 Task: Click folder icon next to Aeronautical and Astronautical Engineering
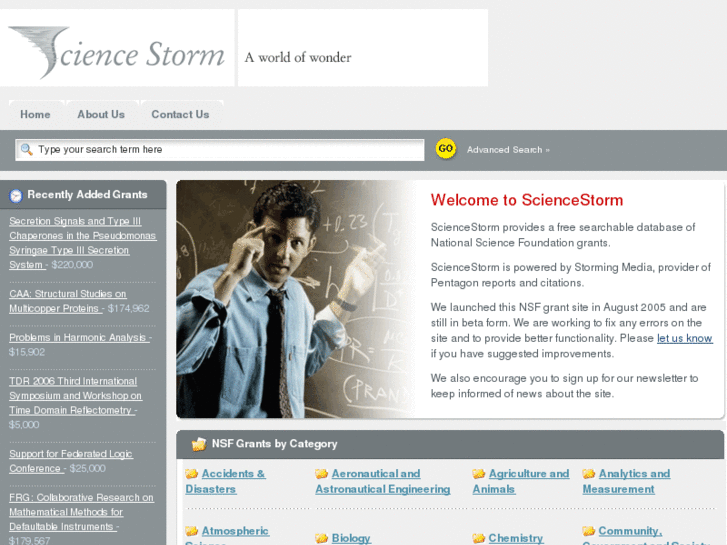coord(321,474)
